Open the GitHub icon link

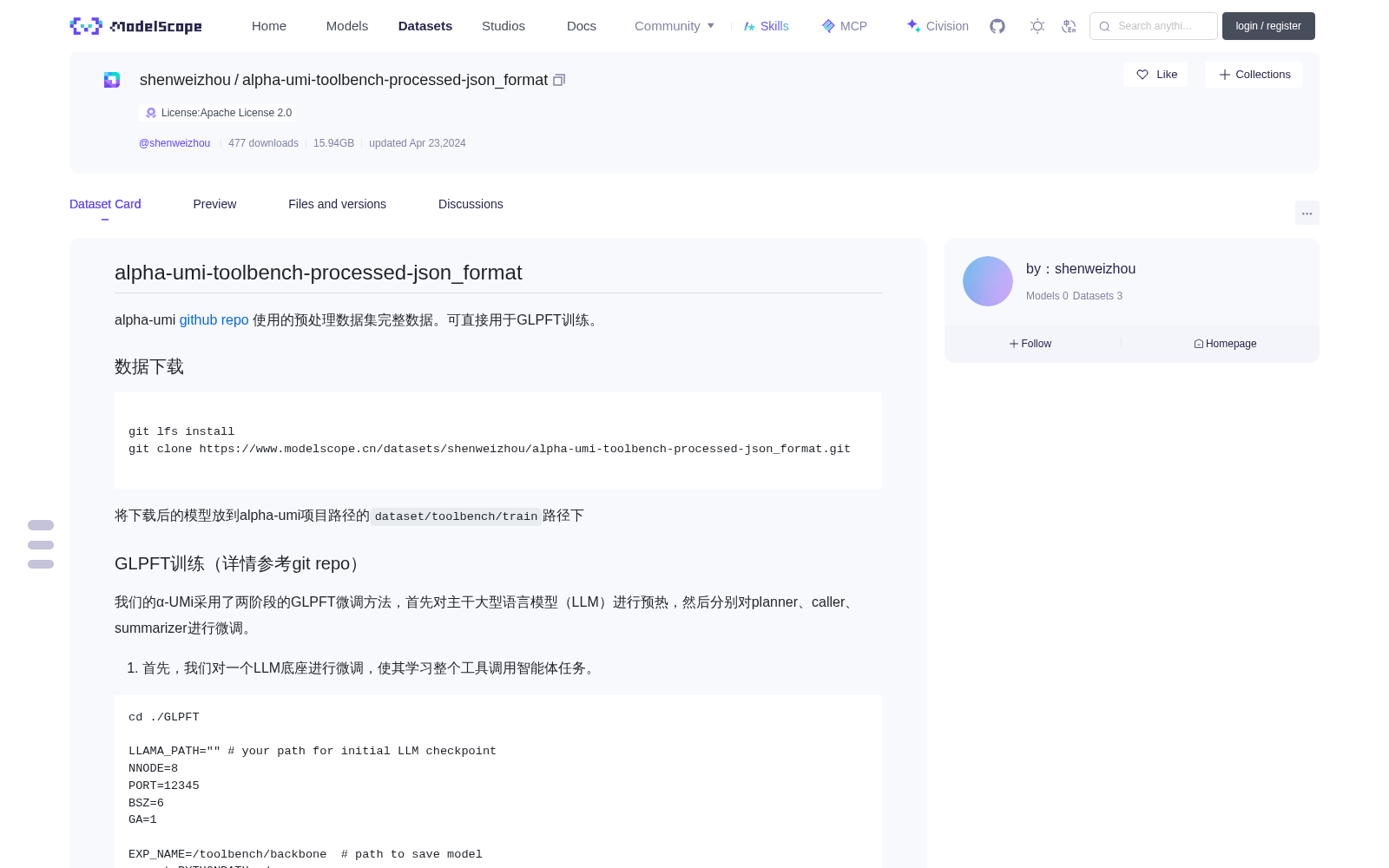point(997,26)
